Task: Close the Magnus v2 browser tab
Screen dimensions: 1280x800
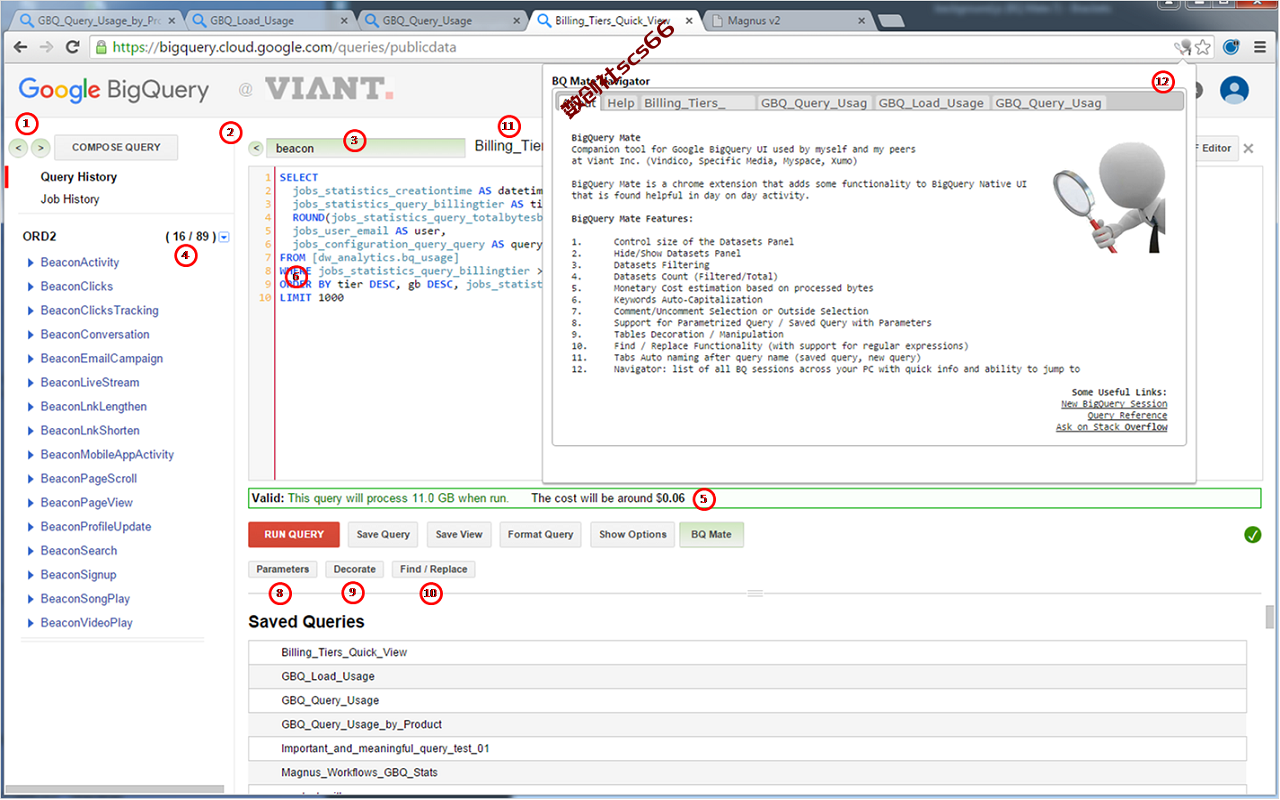Action: point(862,20)
